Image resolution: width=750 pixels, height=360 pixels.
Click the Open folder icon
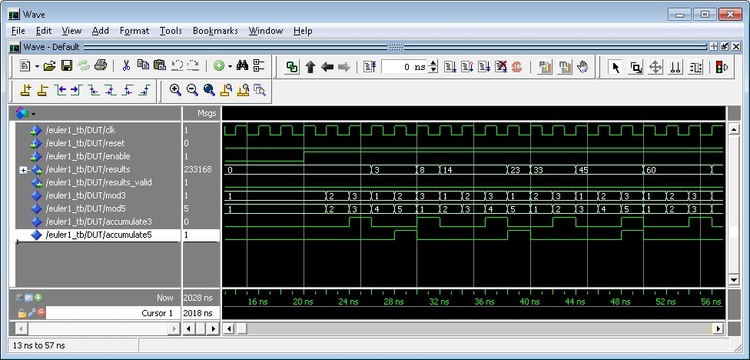tap(50, 66)
